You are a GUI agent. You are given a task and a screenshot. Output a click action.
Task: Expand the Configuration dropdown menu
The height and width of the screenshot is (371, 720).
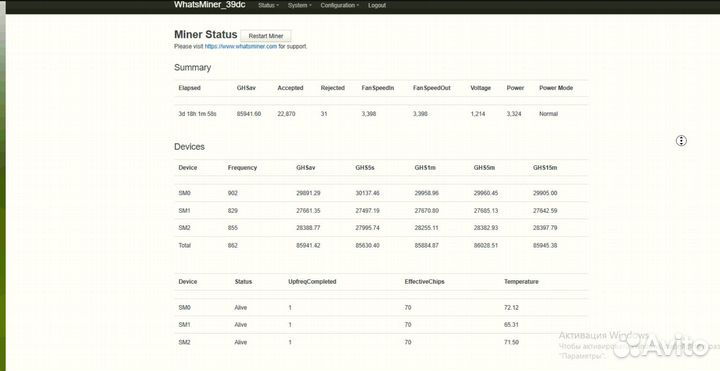coord(340,6)
